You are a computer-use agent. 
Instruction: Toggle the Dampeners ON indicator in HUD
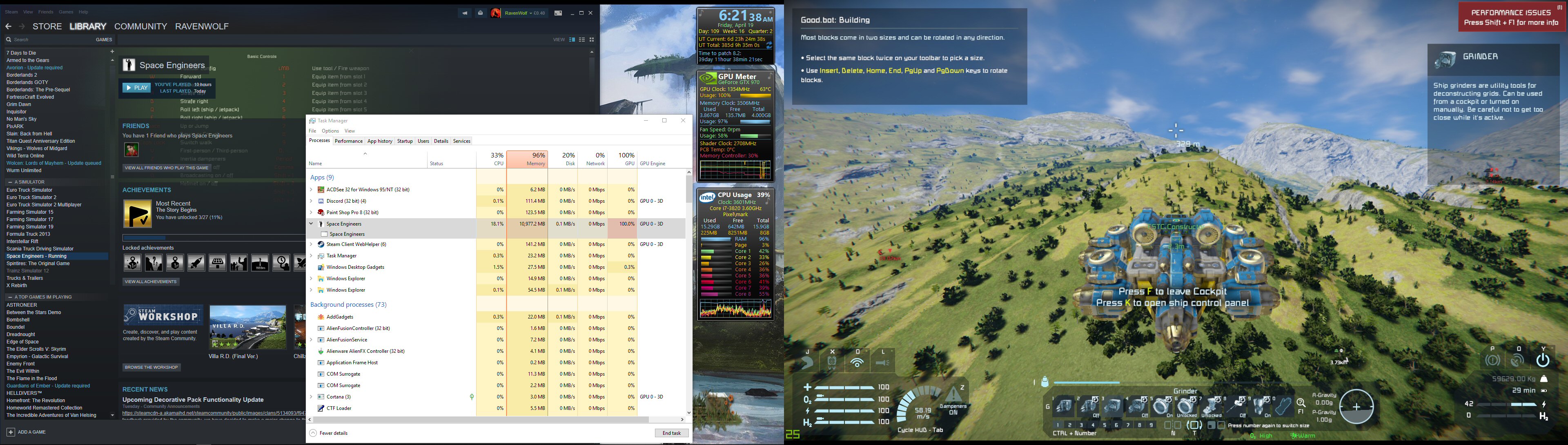[x=954, y=400]
